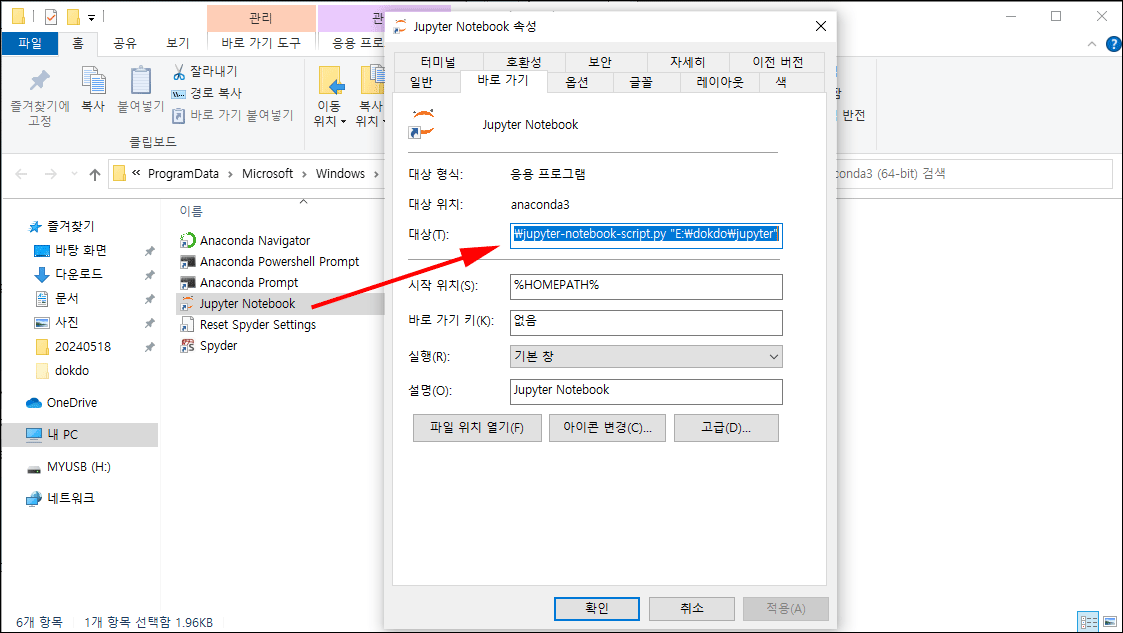Click the Explorer back arrow
The image size is (1123, 633).
coord(21,174)
